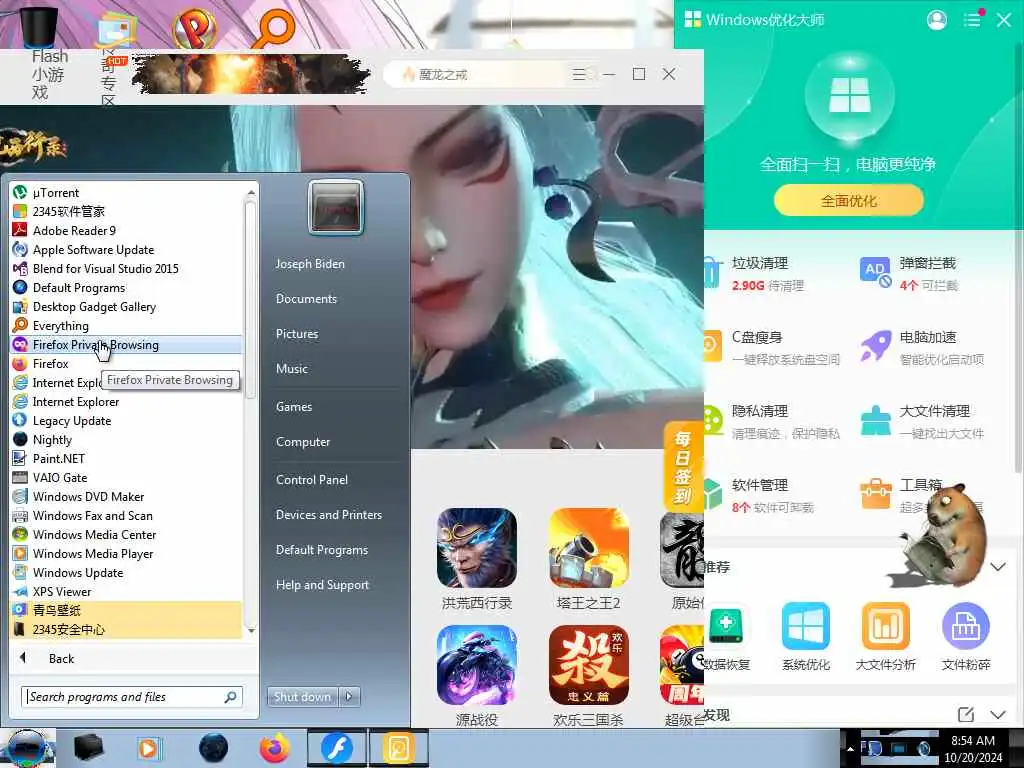Click the Shut down button
This screenshot has height=768, width=1024.
tap(302, 697)
